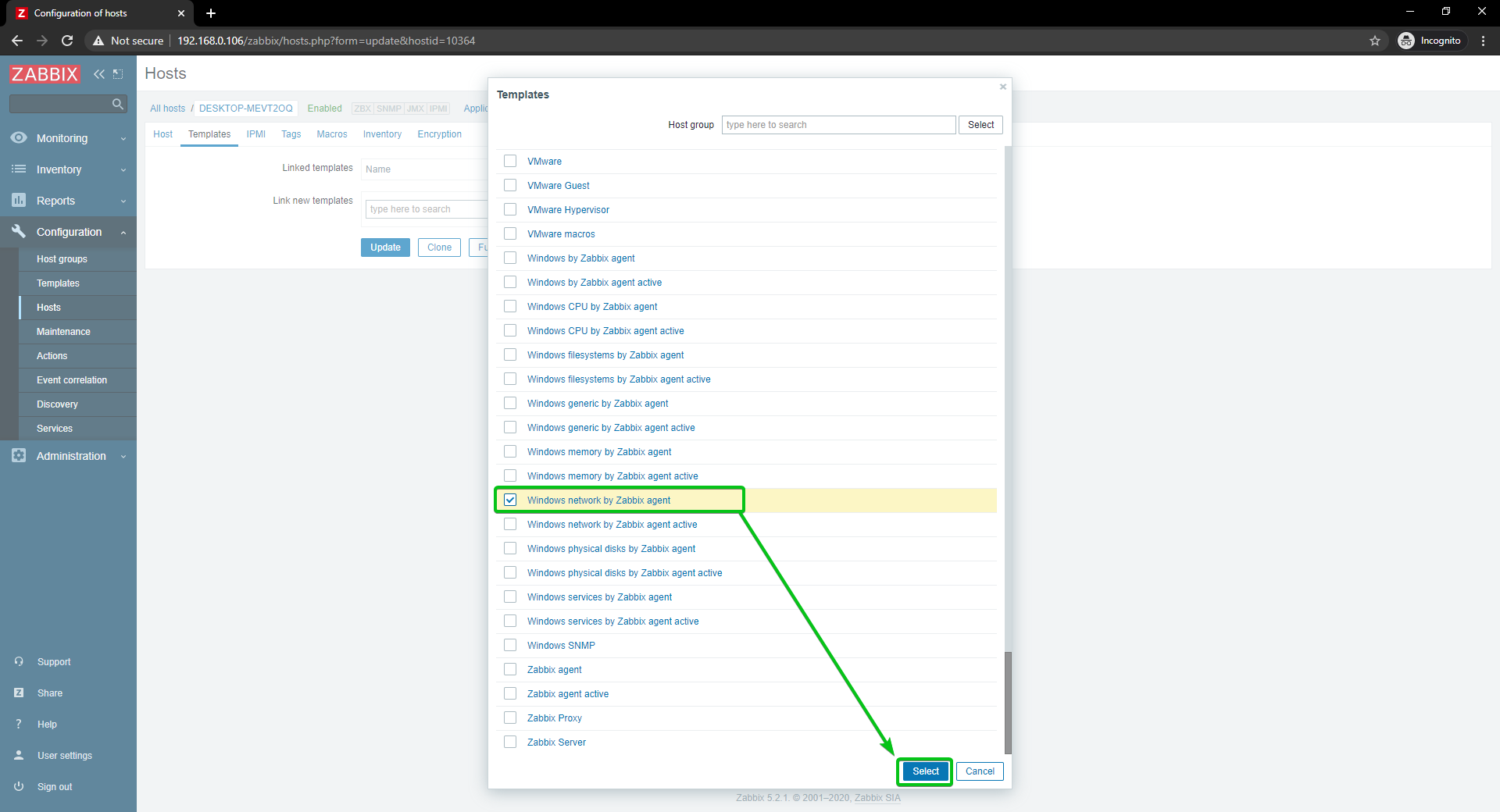This screenshot has height=812, width=1500.
Task: Open the Zabbix agent template link
Action: [x=554, y=670]
